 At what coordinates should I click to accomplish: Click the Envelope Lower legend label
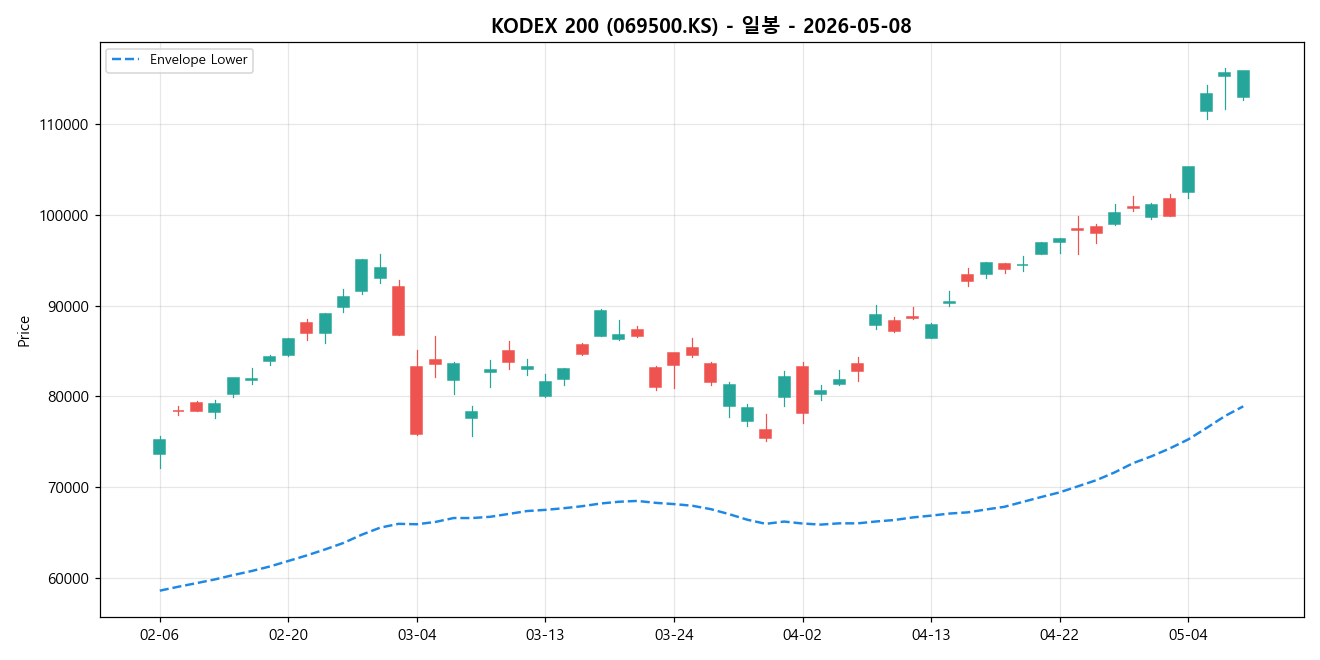(198, 60)
